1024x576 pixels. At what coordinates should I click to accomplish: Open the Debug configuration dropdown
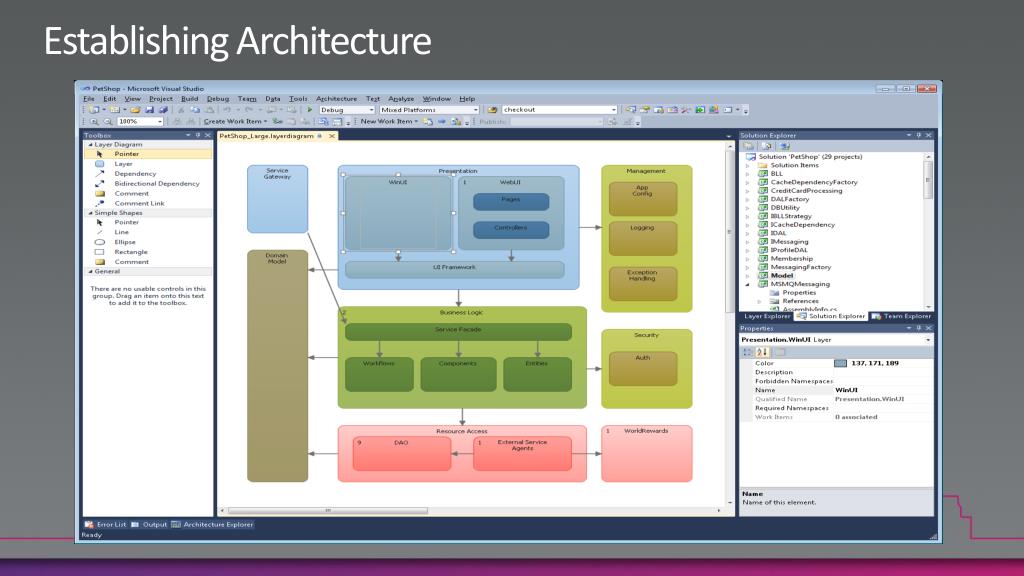(372, 110)
